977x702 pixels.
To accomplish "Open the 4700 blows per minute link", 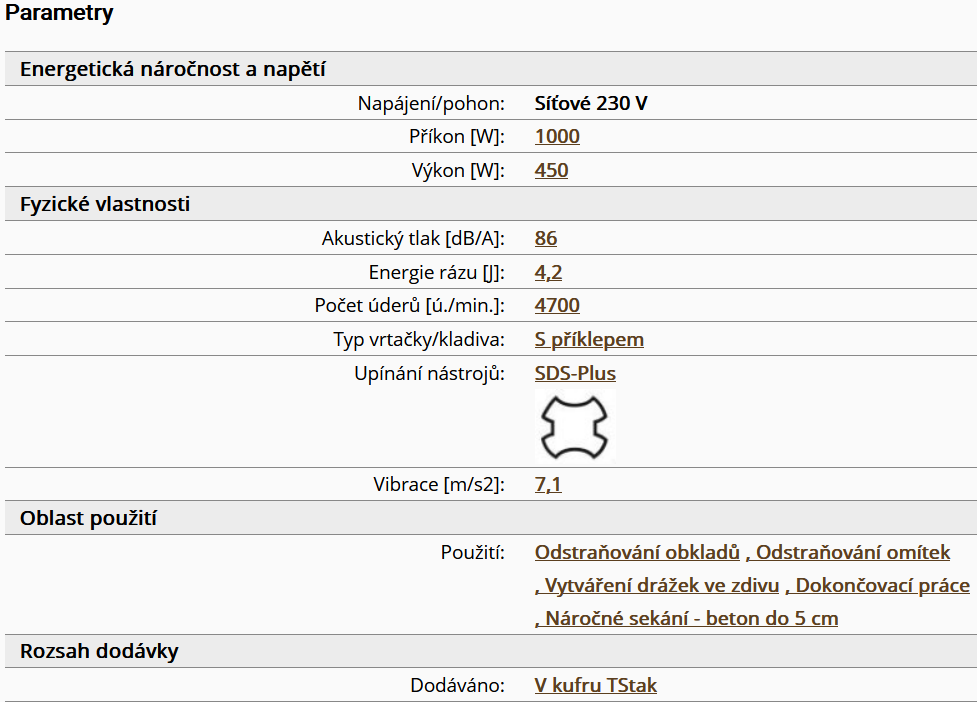I will [557, 306].
